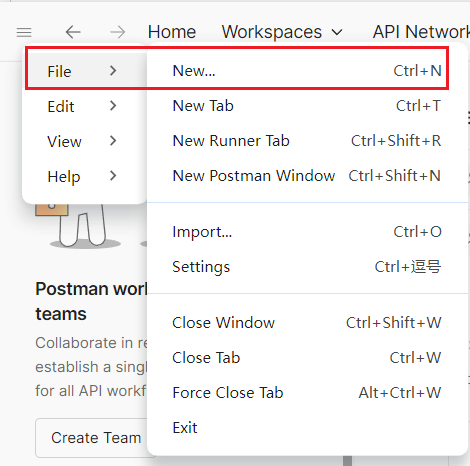Open API Network in header
Image resolution: width=470 pixels, height=466 pixels.
point(421,32)
